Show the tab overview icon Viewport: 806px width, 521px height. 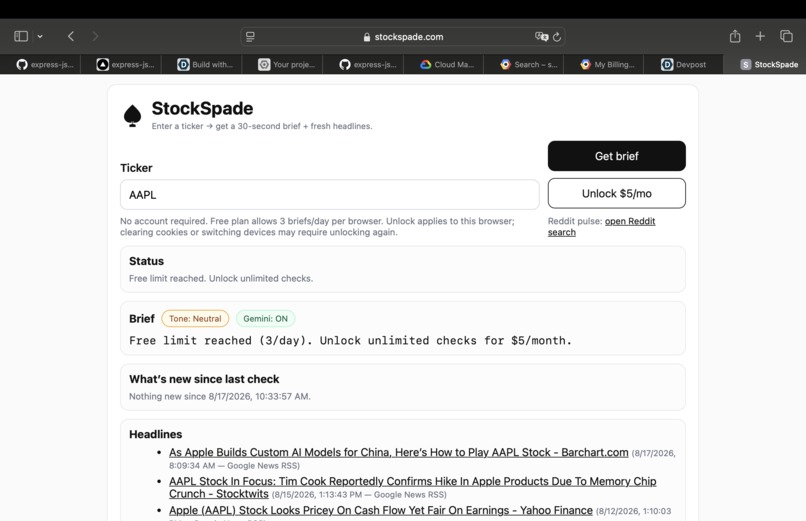[x=786, y=36]
